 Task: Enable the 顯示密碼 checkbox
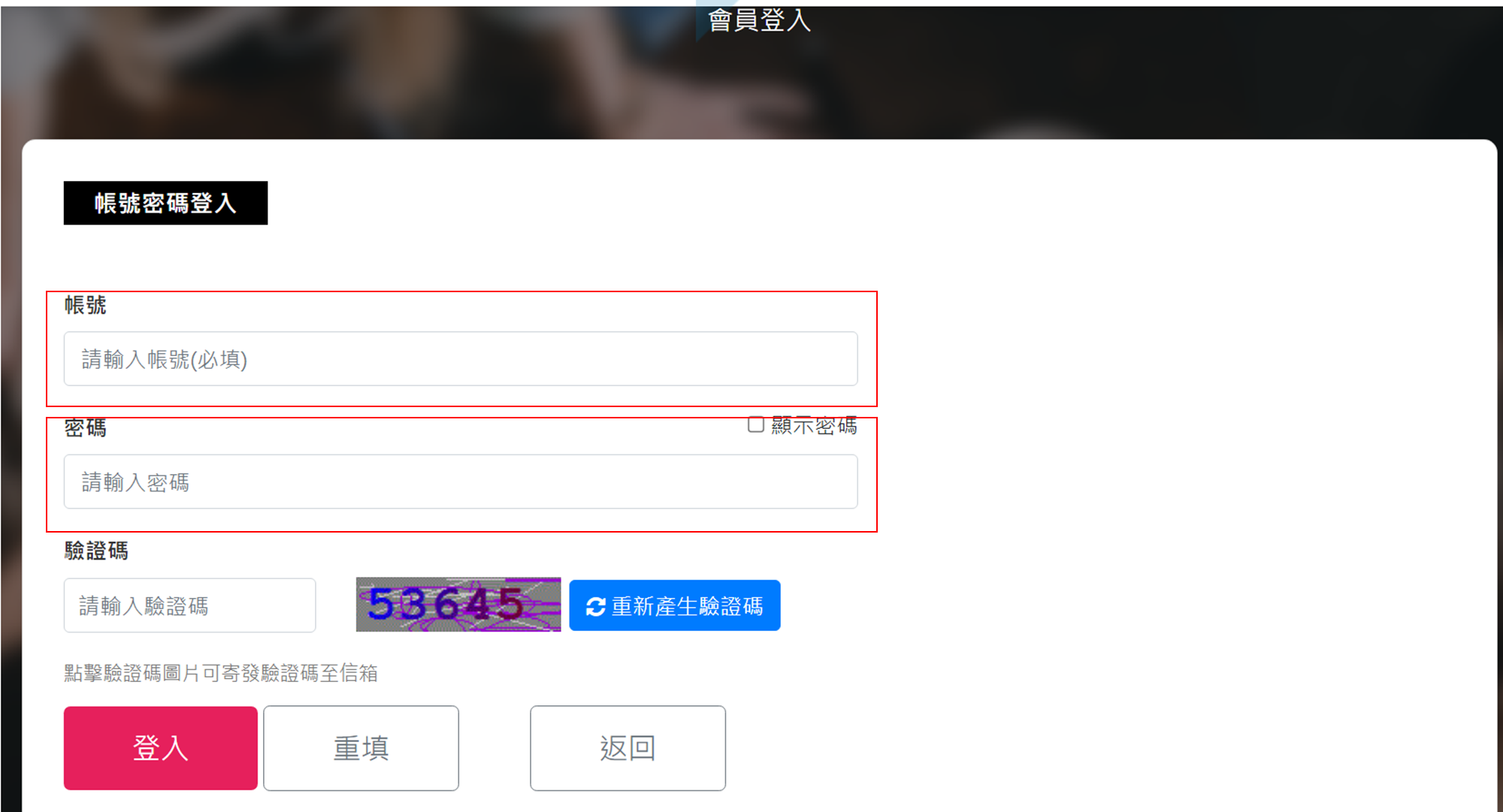pos(756,424)
